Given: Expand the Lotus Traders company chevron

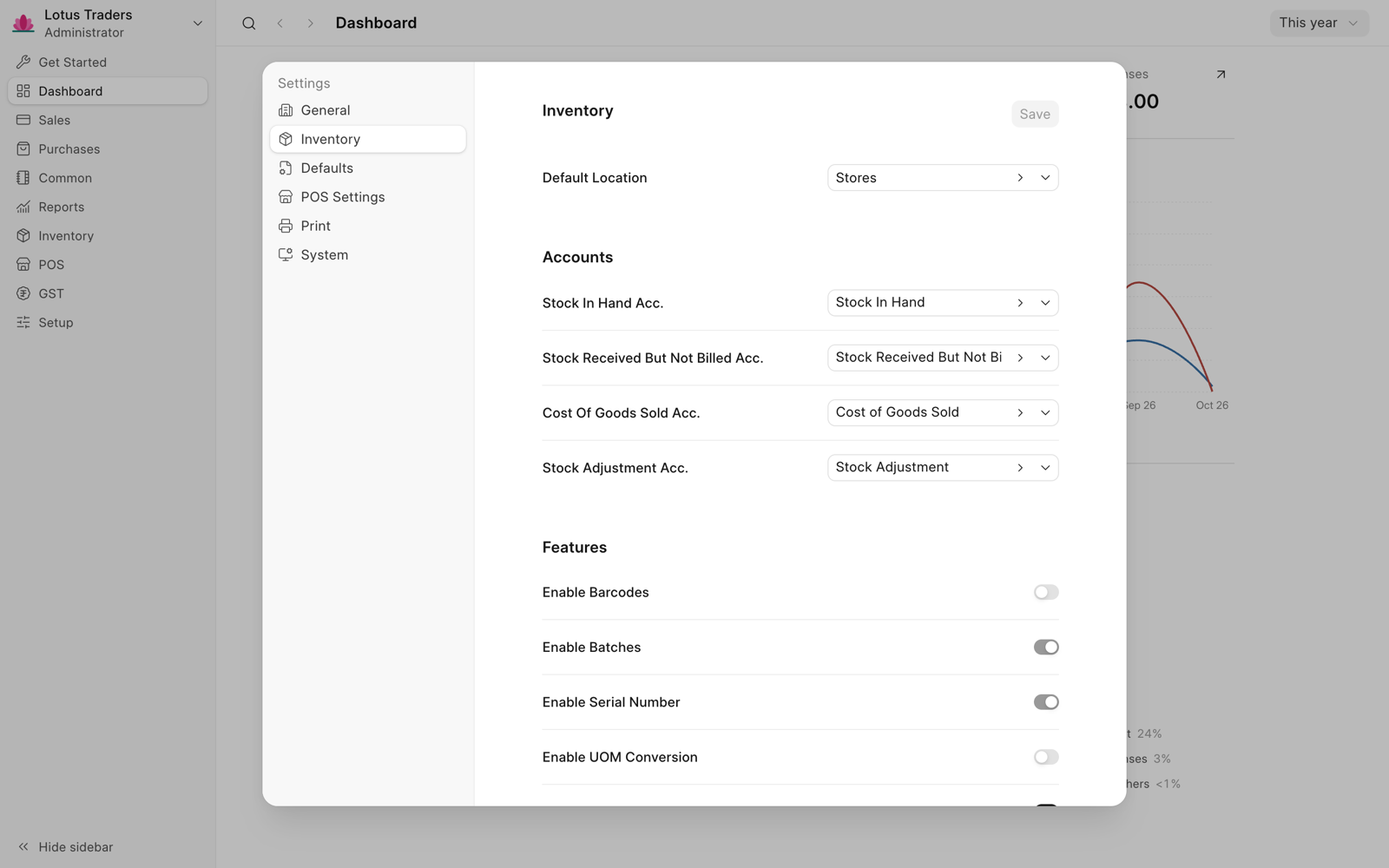Looking at the screenshot, I should point(198,23).
